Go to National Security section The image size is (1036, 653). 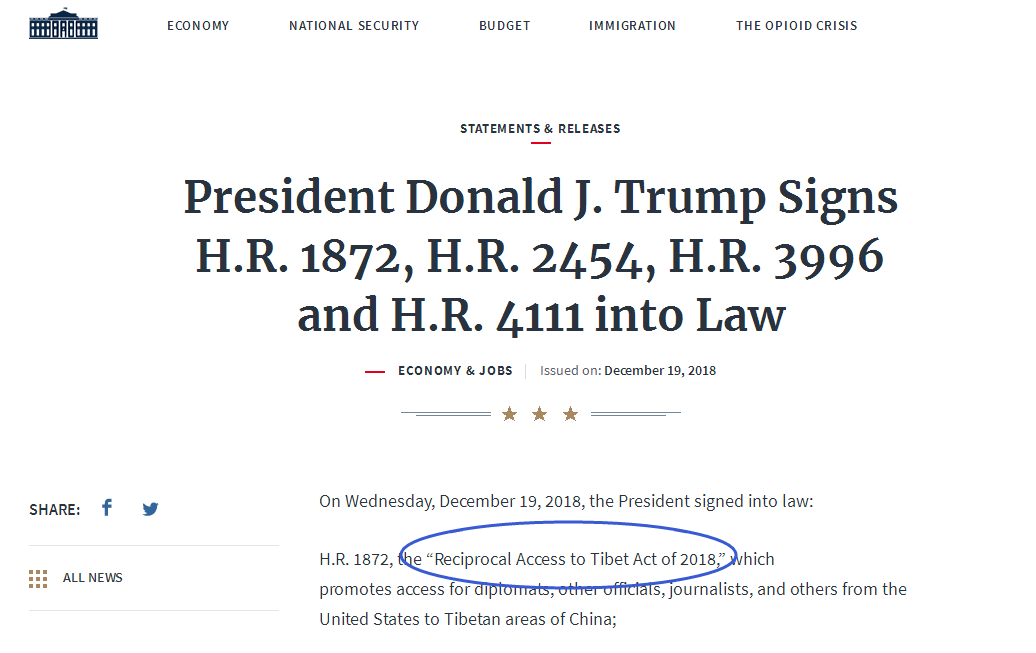click(354, 26)
